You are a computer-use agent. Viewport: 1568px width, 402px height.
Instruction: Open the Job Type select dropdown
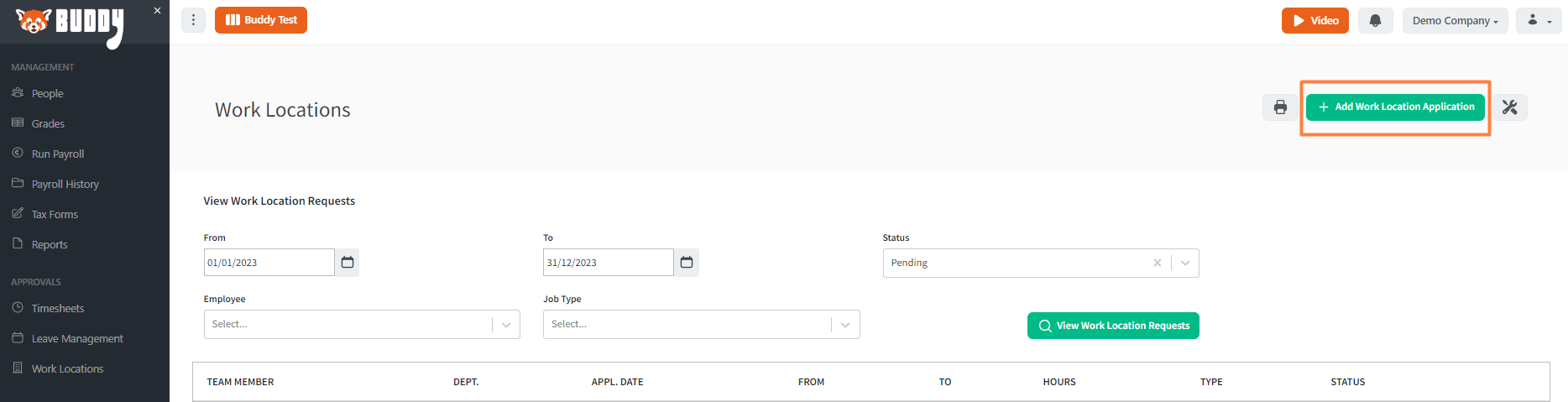702,324
